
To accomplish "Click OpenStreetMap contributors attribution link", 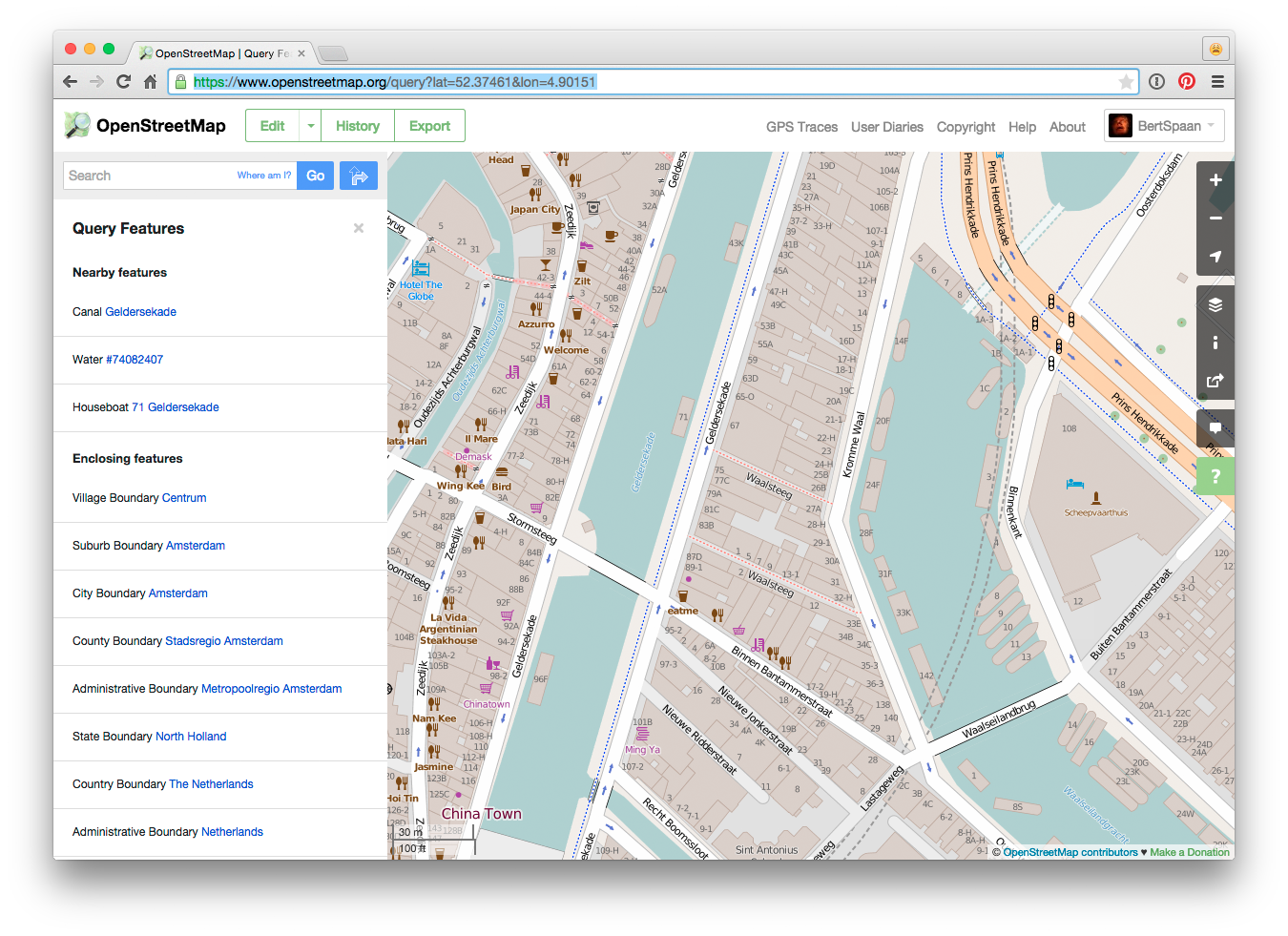I will point(1070,852).
